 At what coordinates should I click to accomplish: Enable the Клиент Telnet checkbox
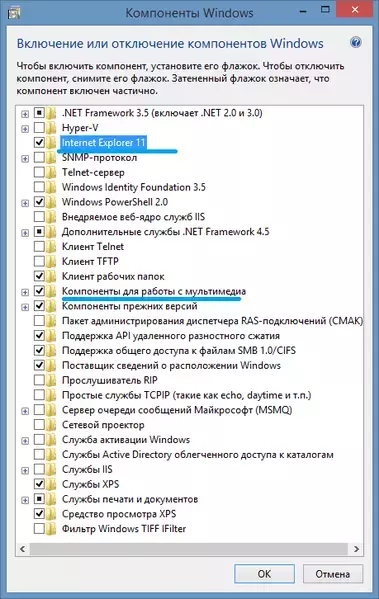(x=39, y=246)
